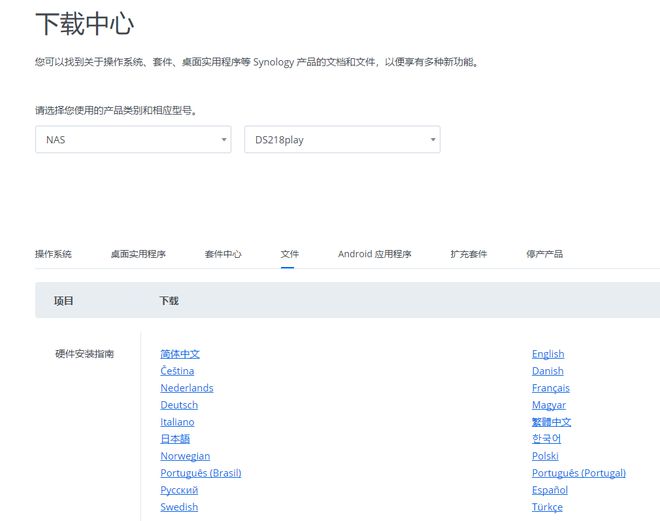The height and width of the screenshot is (521, 660).
Task: Open the 日本語 guide link
Action: 175,439
